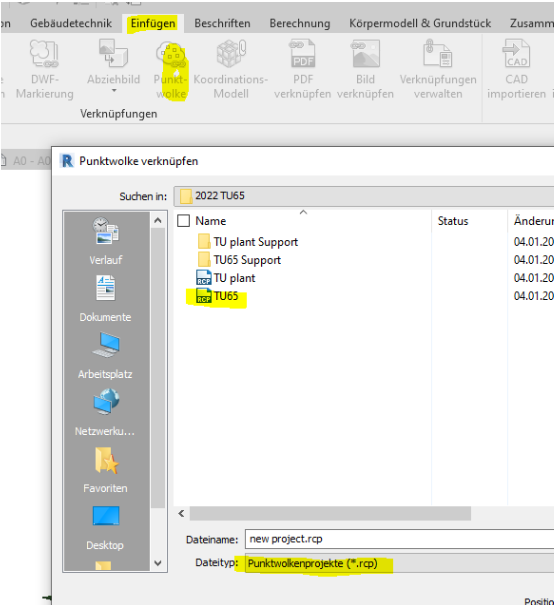554x608 pixels.
Task: Click sidebar scroll up arrow
Action: (x=158, y=221)
